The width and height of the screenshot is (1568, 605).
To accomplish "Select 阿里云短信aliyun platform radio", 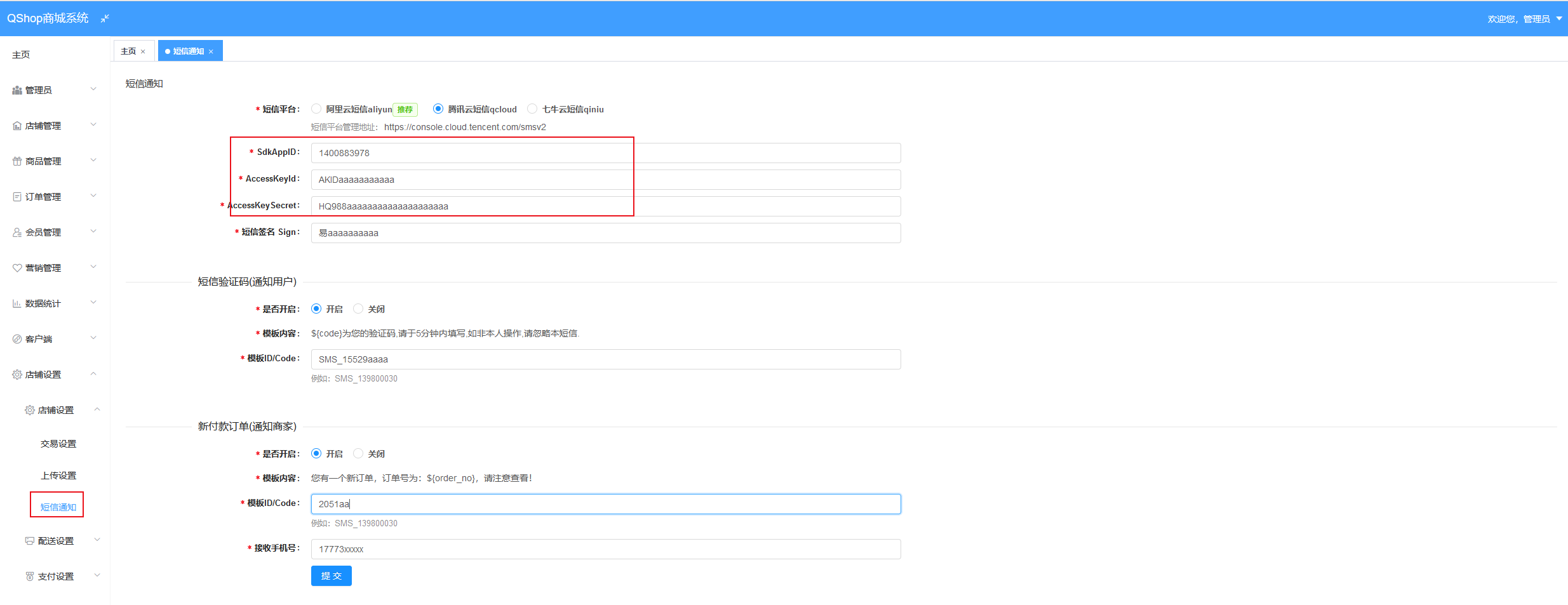I will [x=316, y=109].
